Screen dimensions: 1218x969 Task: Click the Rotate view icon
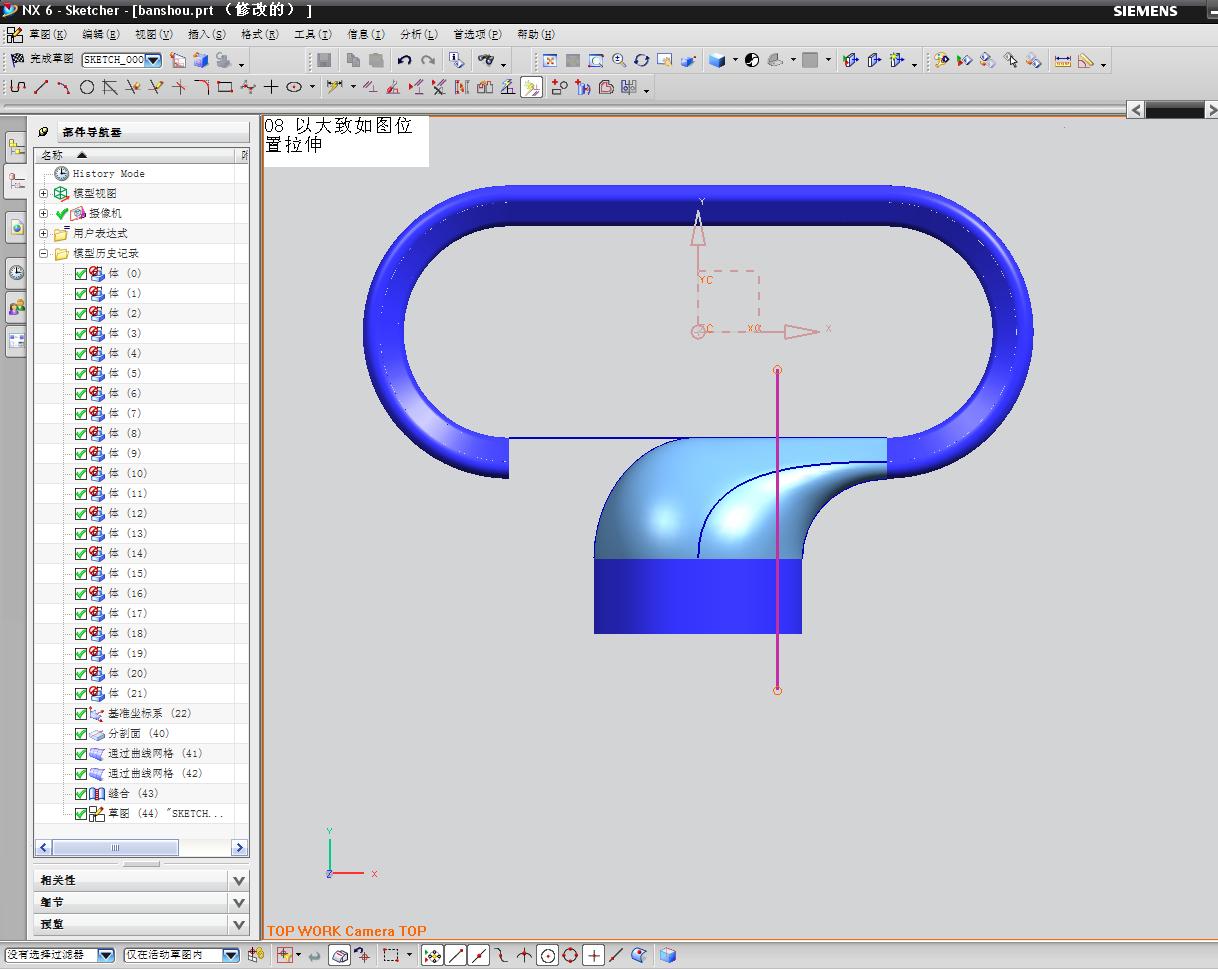(642, 61)
